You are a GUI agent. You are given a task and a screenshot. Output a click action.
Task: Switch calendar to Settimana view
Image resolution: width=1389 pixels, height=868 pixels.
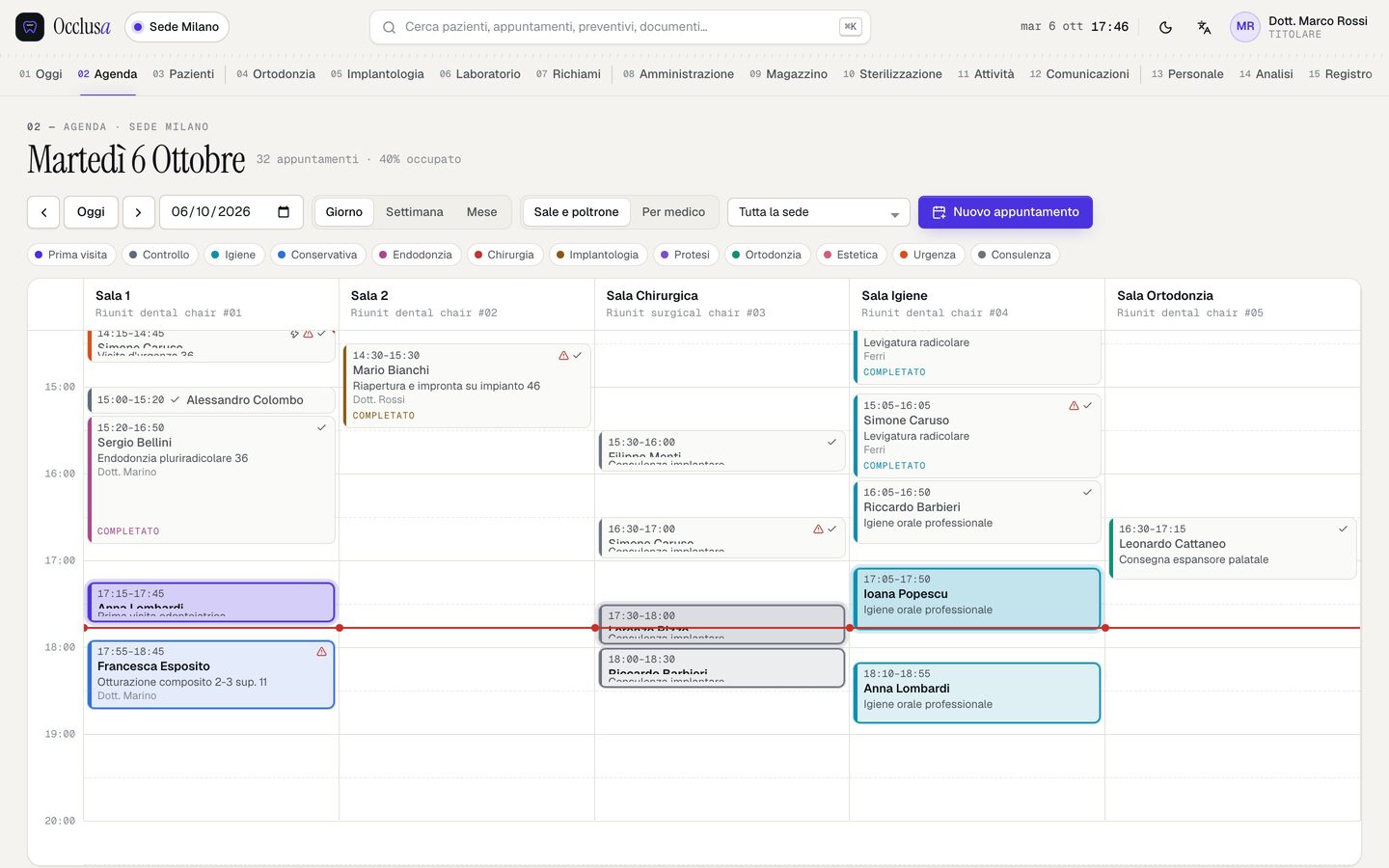coord(415,212)
